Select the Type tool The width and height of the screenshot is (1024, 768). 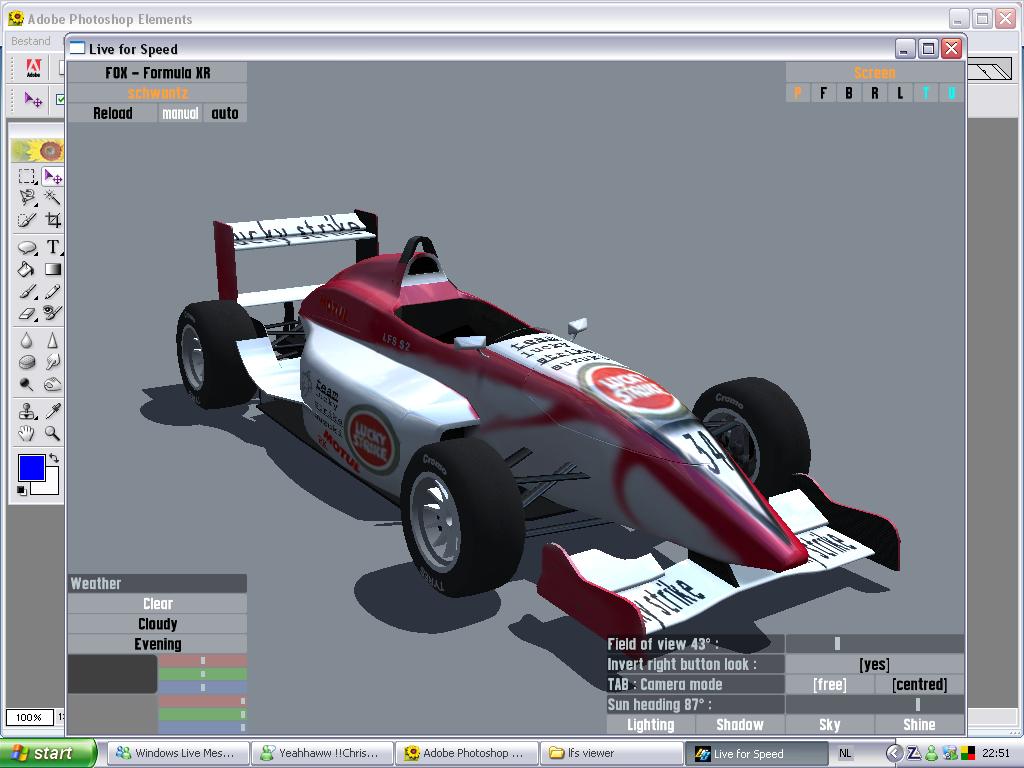tap(52, 247)
